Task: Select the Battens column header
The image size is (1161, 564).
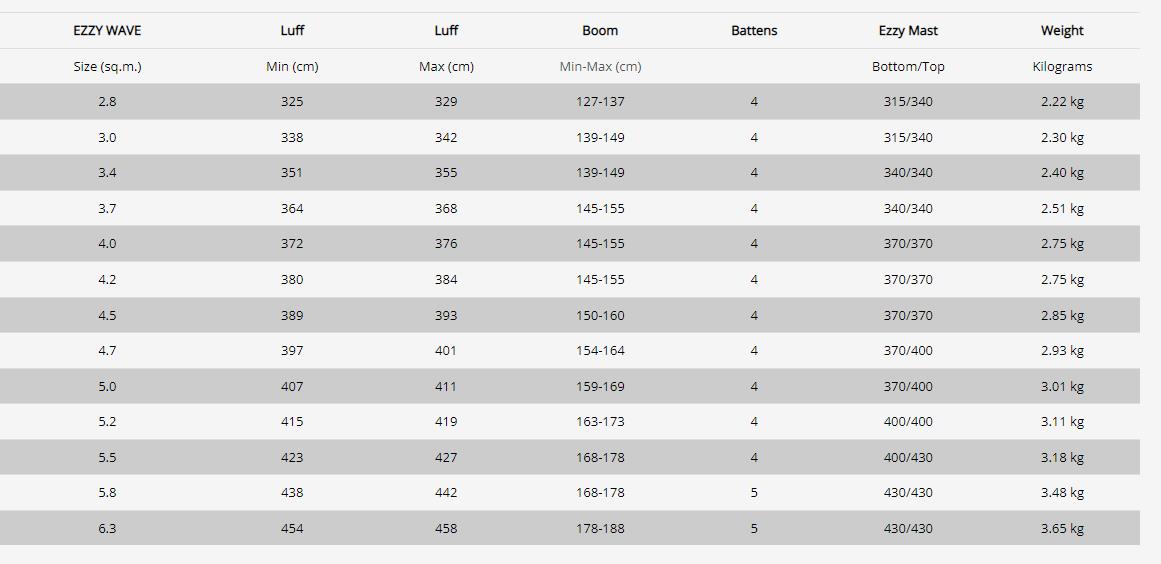Action: tap(754, 30)
